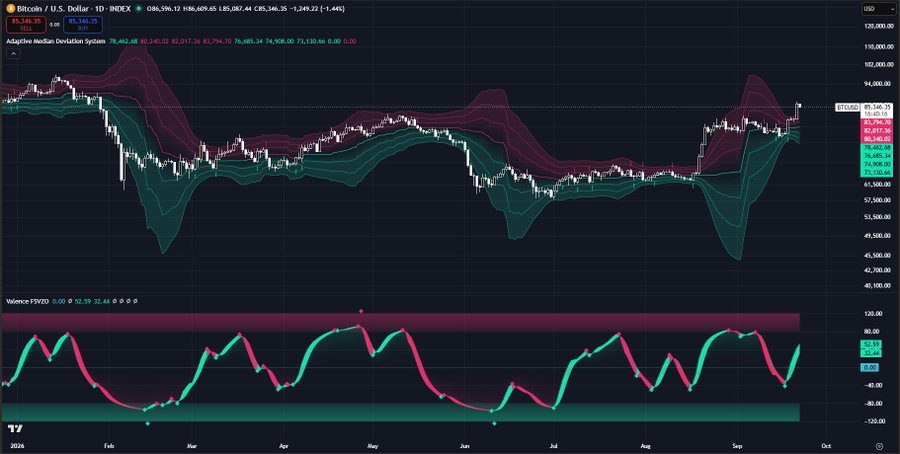
Task: Select the Valence FSVZO indicator legend
Action: pos(28,301)
